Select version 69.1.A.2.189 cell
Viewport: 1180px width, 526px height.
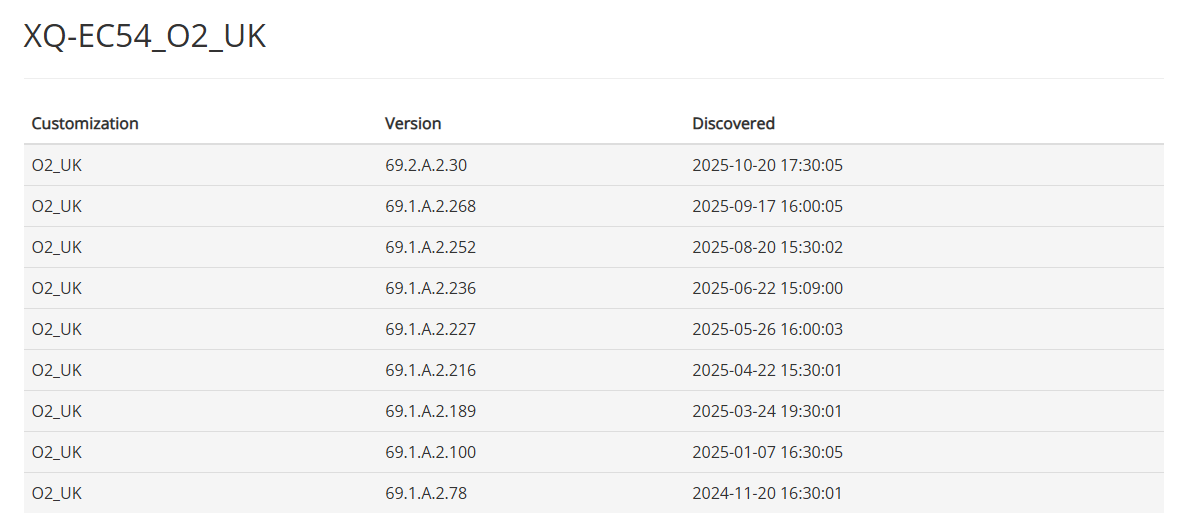[x=430, y=411]
